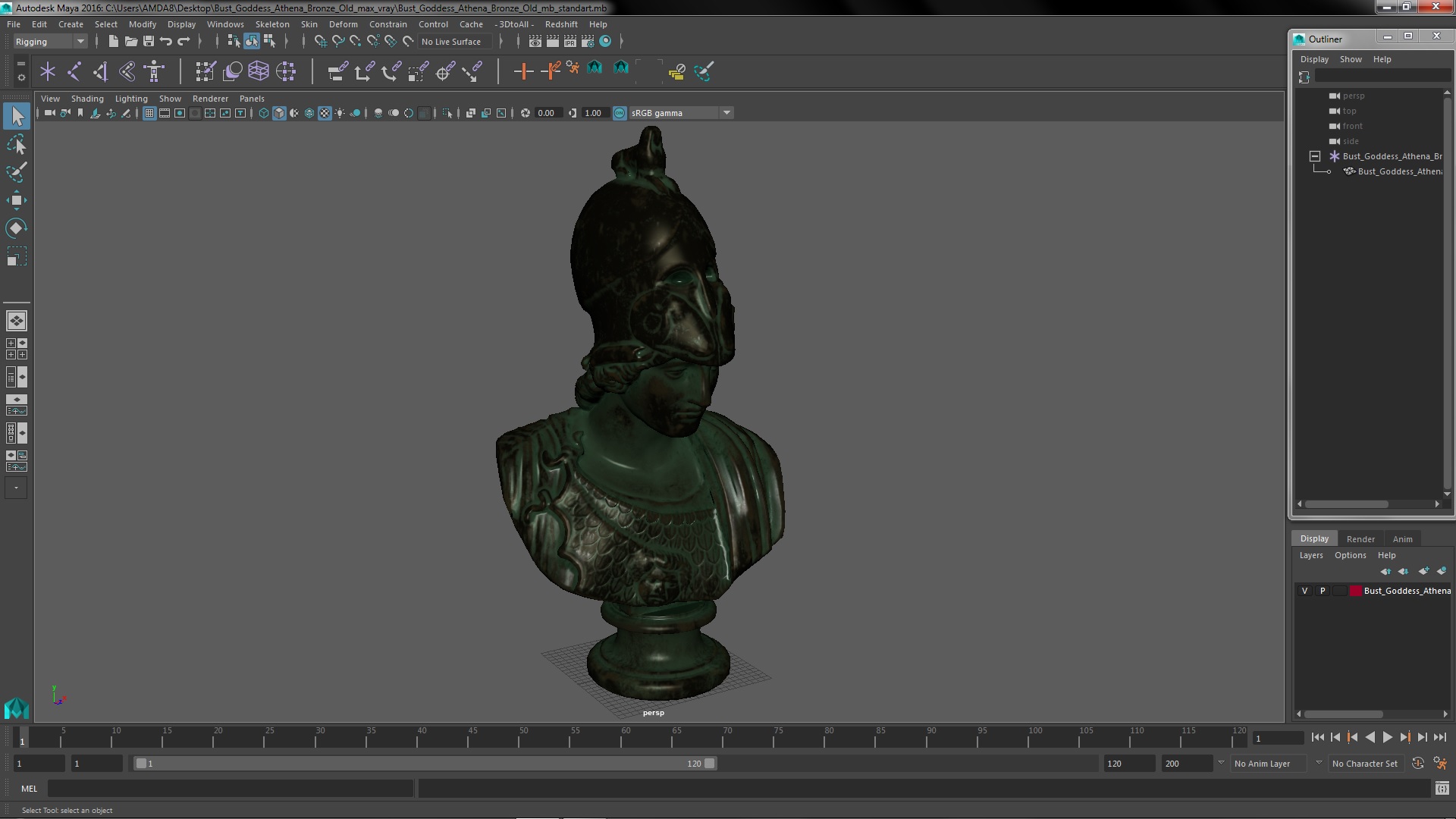Click the Outliner search field
This screenshot has height=819, width=1456.
tap(1382, 77)
